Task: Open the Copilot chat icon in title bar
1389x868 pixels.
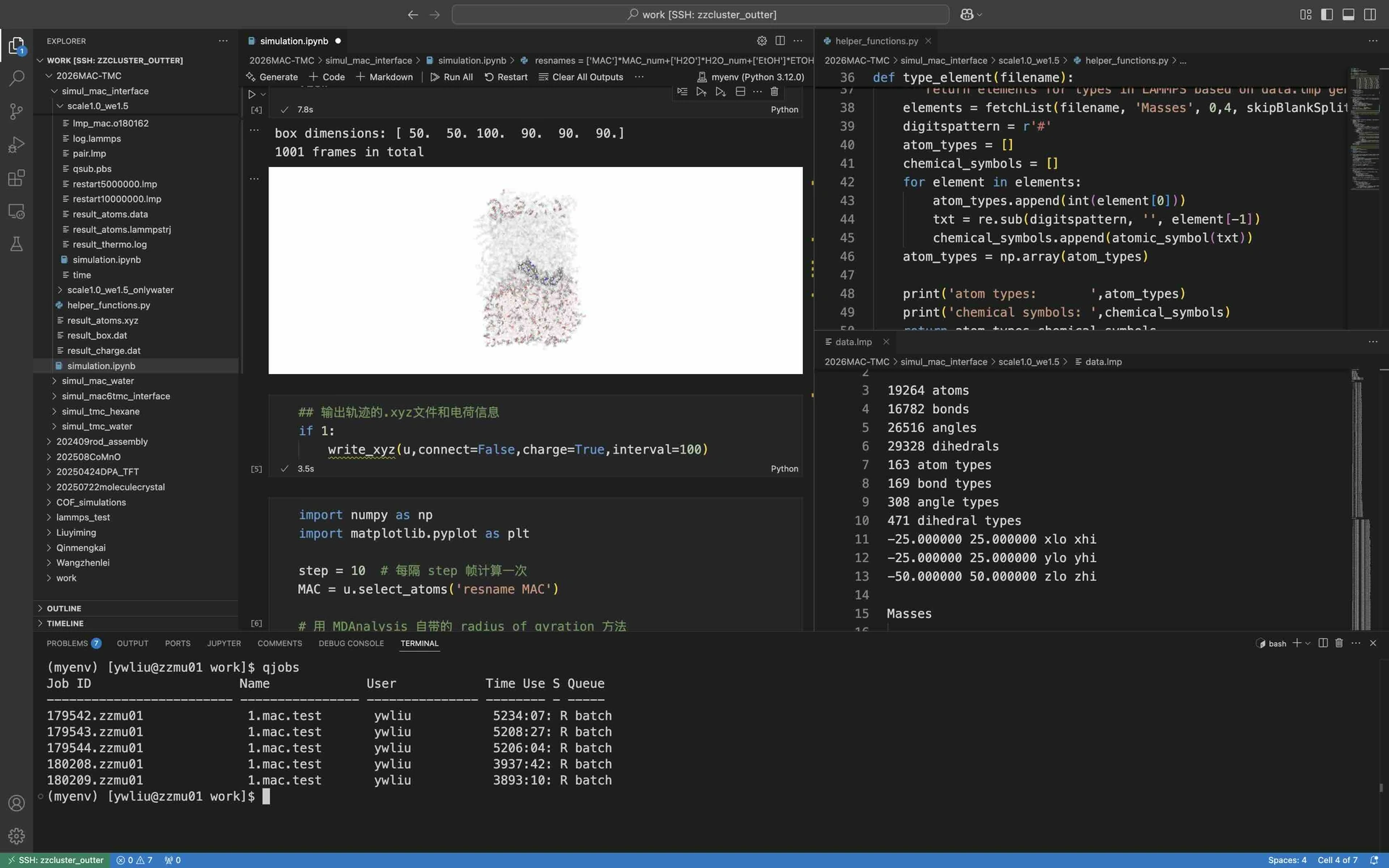Action: pos(967,14)
